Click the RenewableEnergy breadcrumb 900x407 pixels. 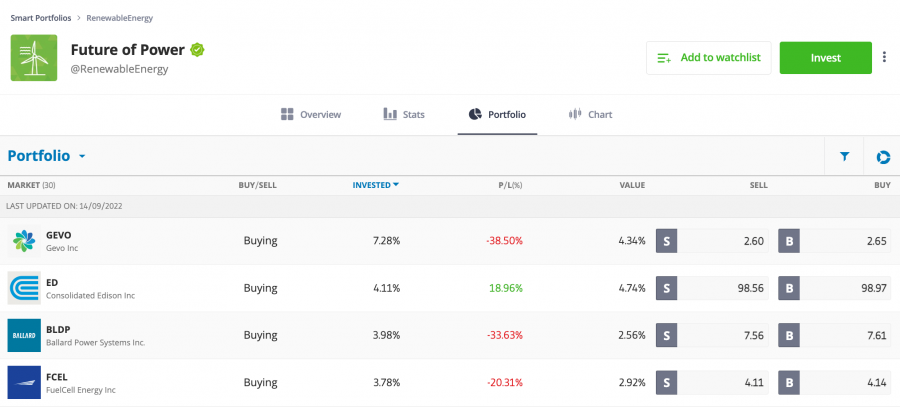point(120,18)
